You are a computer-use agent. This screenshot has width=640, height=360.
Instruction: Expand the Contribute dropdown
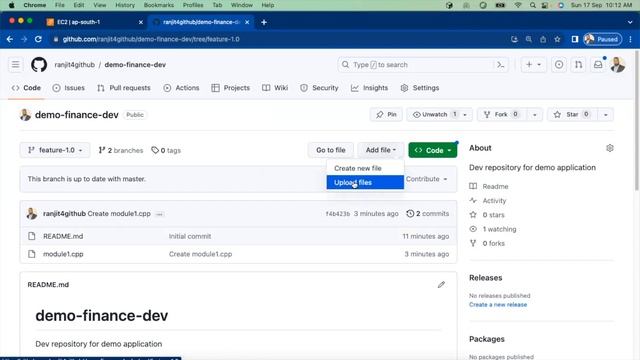(x=427, y=179)
